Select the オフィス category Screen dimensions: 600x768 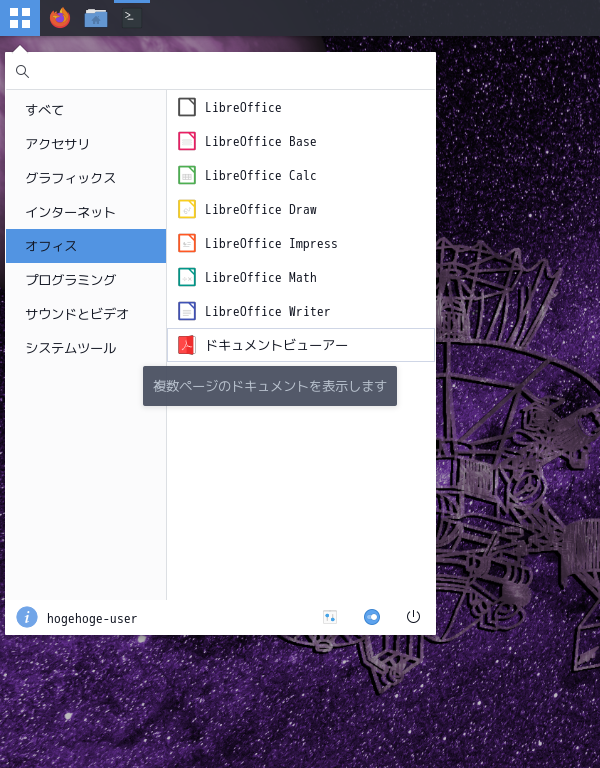click(x=86, y=246)
